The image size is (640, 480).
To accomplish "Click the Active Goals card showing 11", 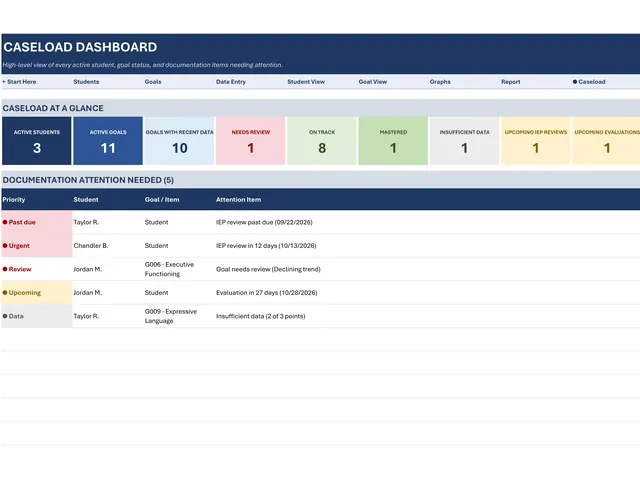I will 108,141.
